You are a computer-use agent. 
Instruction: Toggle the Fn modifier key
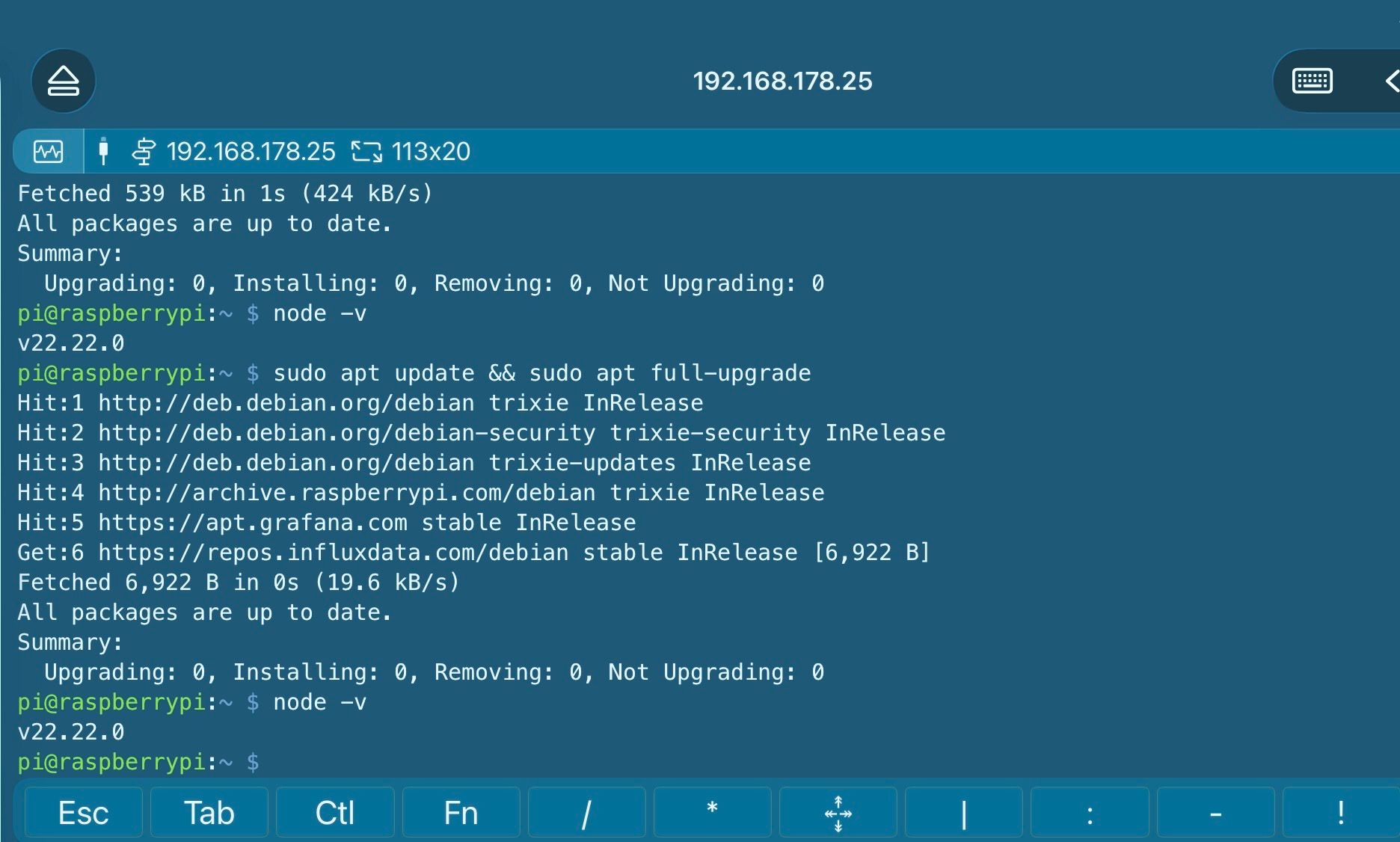[461, 813]
